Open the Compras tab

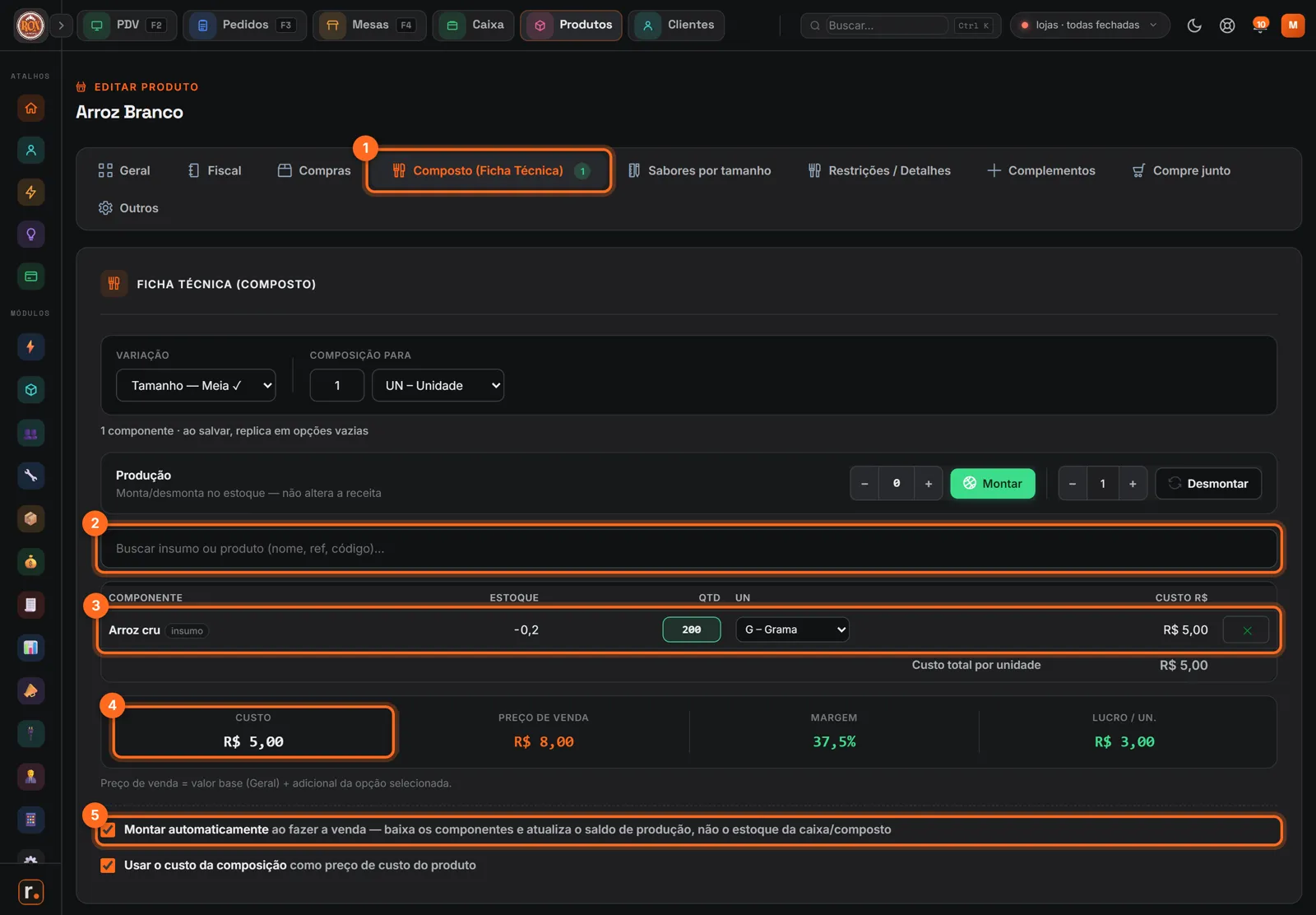[314, 170]
